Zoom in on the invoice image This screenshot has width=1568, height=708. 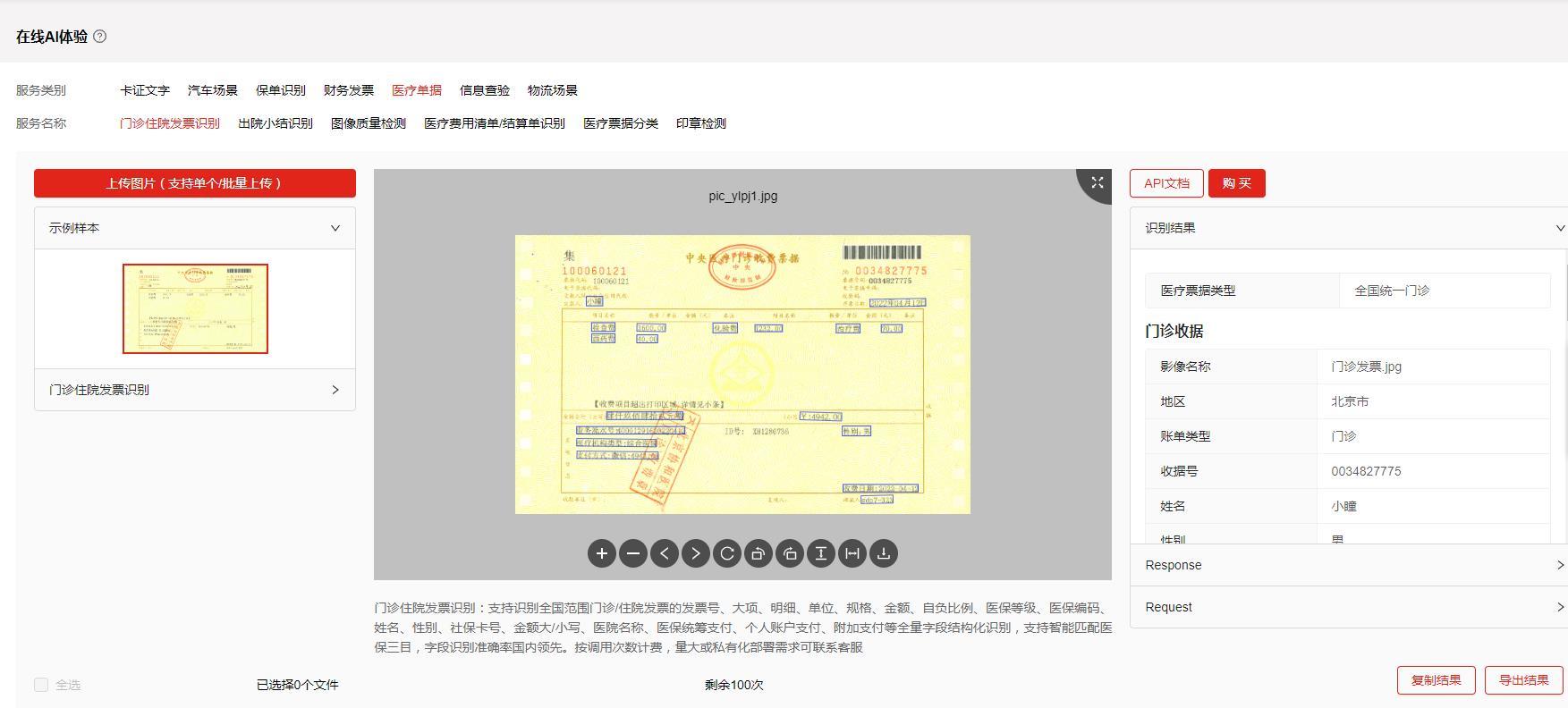click(x=602, y=553)
